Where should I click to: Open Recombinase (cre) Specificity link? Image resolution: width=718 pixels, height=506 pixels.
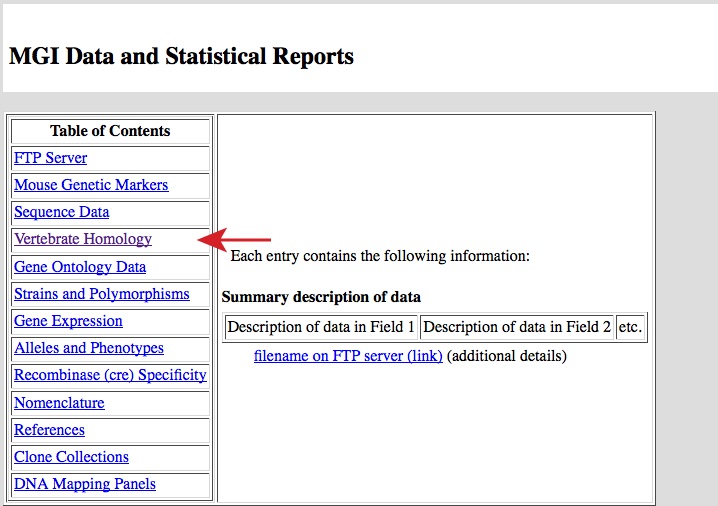(110, 375)
